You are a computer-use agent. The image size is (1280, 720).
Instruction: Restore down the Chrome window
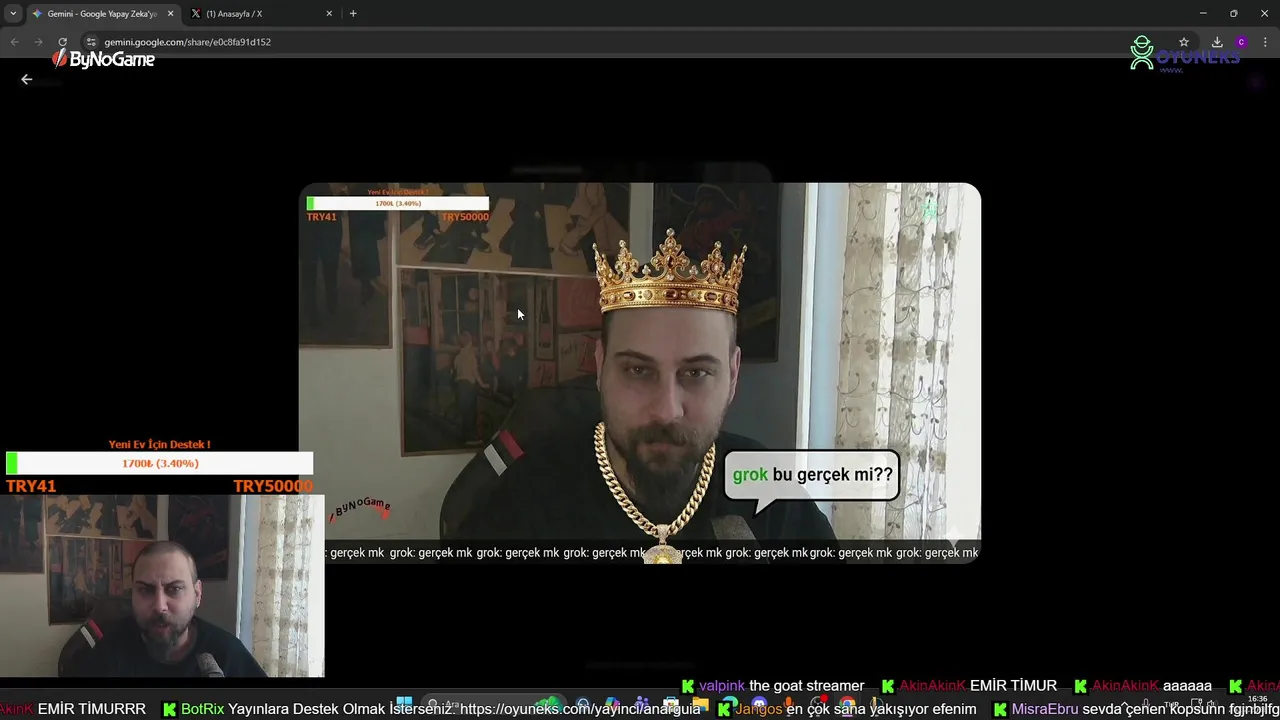click(1234, 14)
